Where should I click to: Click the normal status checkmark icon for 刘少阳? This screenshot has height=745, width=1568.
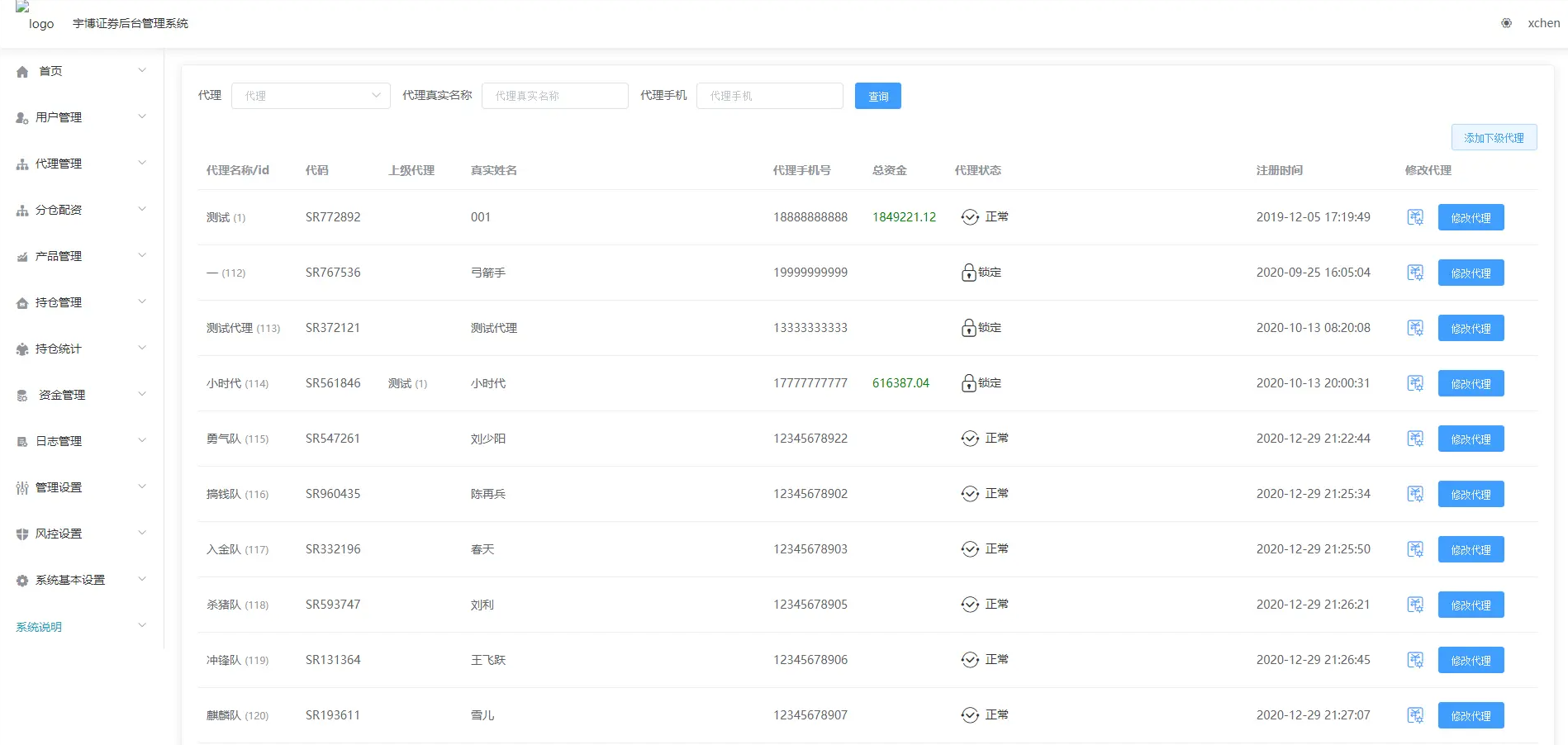click(970, 439)
